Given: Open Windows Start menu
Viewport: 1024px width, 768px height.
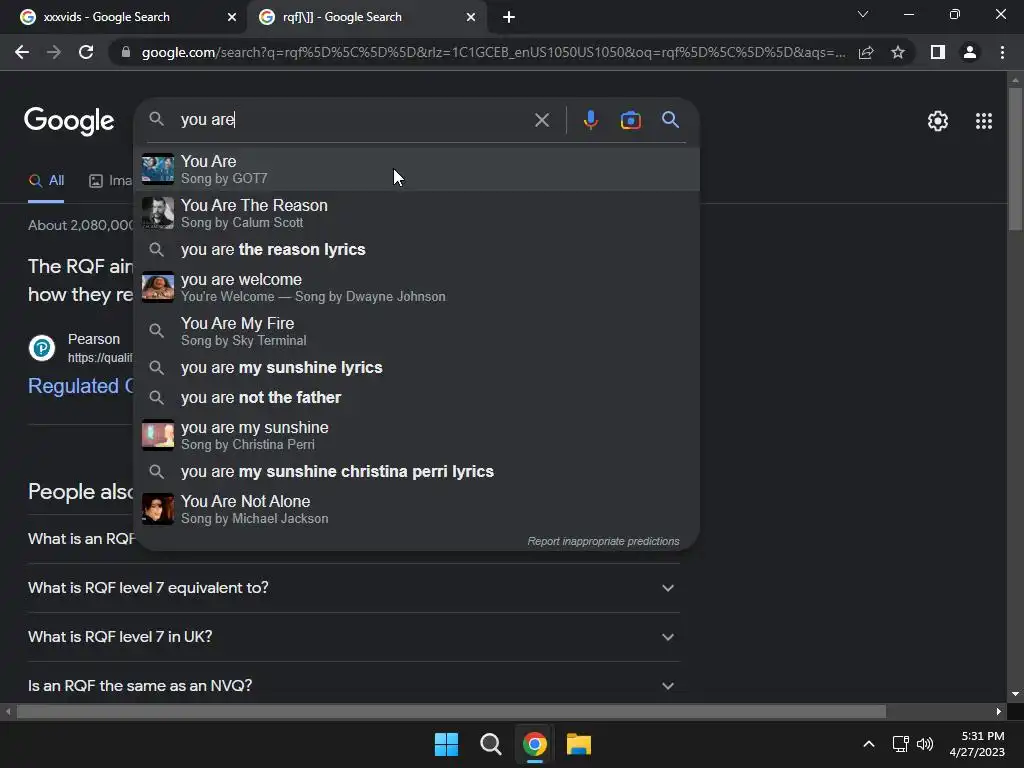Looking at the screenshot, I should coord(446,744).
